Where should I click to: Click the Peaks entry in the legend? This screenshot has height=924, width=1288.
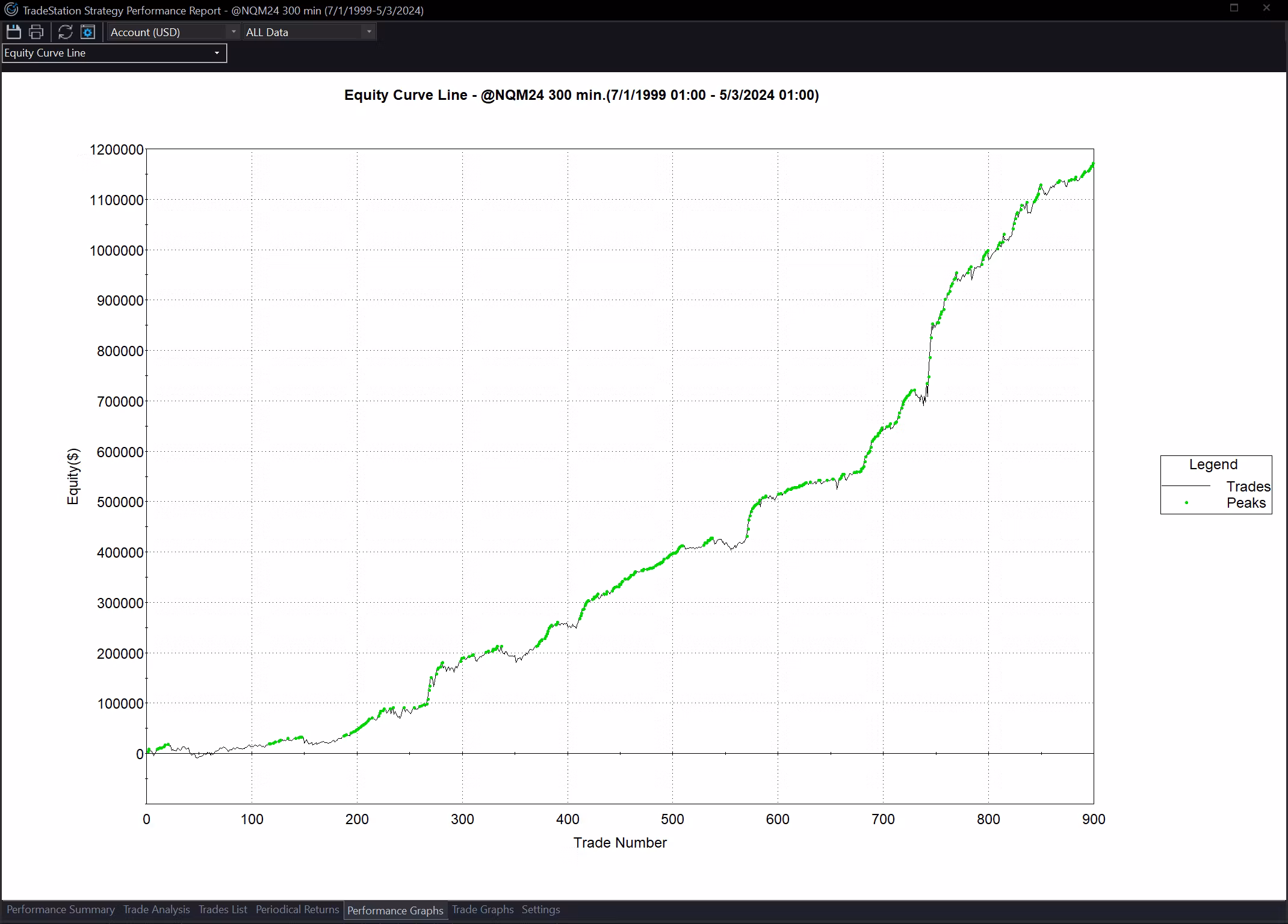pyautogui.click(x=1245, y=503)
